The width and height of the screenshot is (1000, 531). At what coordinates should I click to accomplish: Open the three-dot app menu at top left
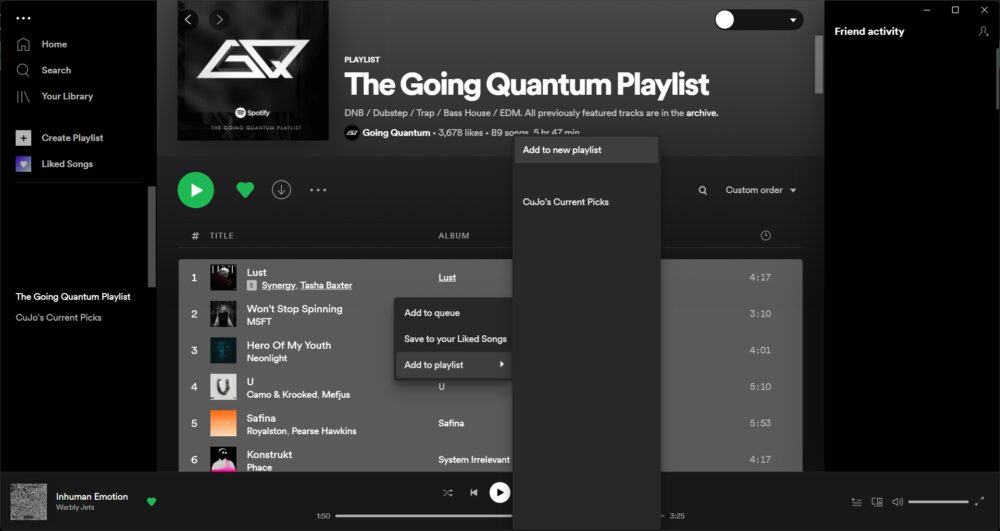coord(24,18)
